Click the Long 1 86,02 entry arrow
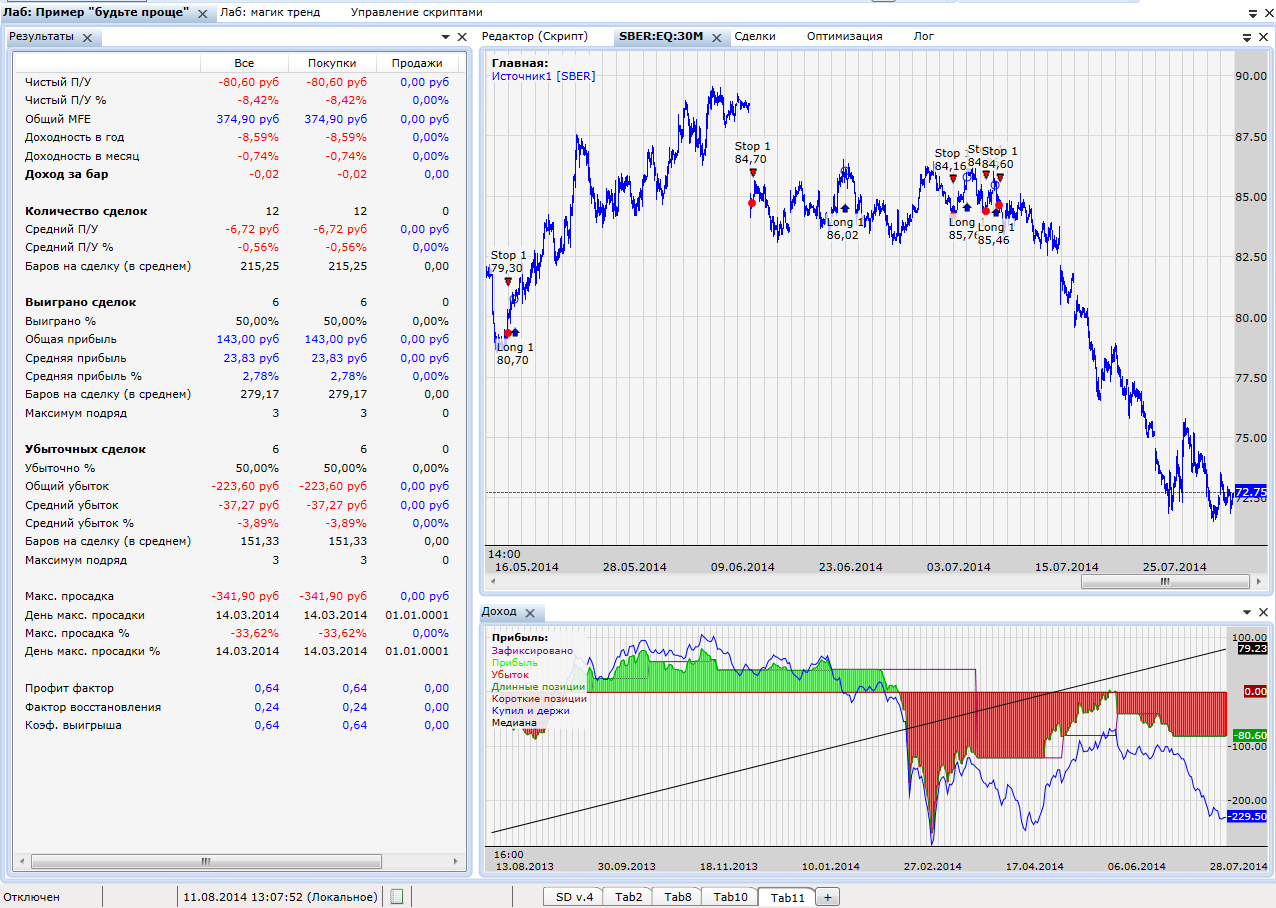 845,209
